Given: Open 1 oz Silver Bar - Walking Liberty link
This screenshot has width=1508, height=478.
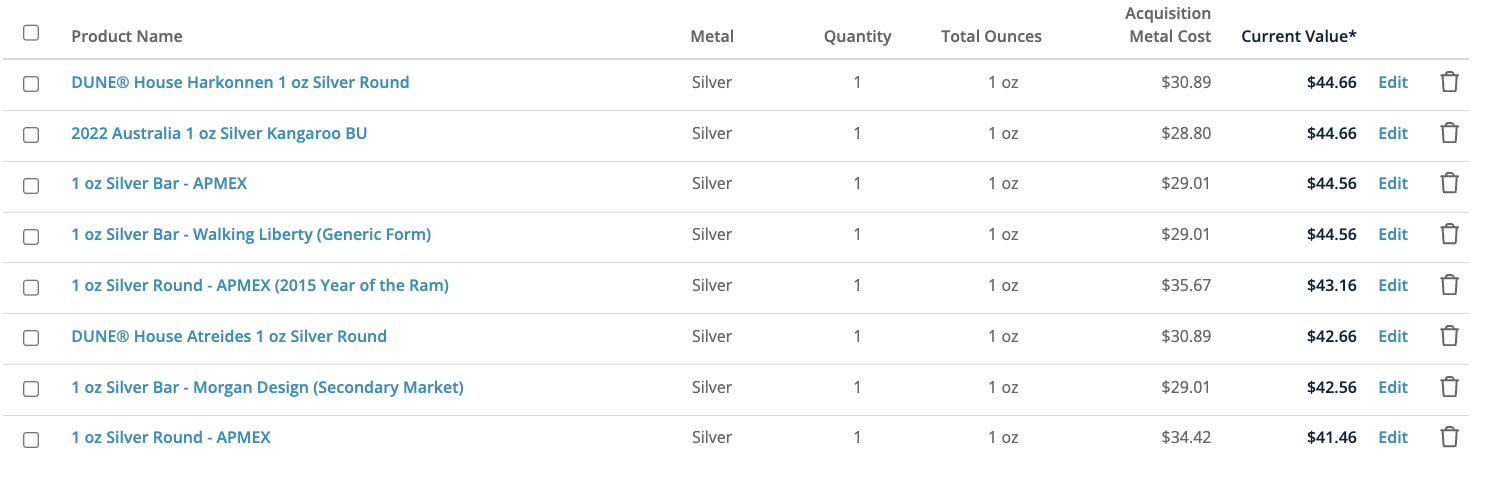Looking at the screenshot, I should pos(251,234).
